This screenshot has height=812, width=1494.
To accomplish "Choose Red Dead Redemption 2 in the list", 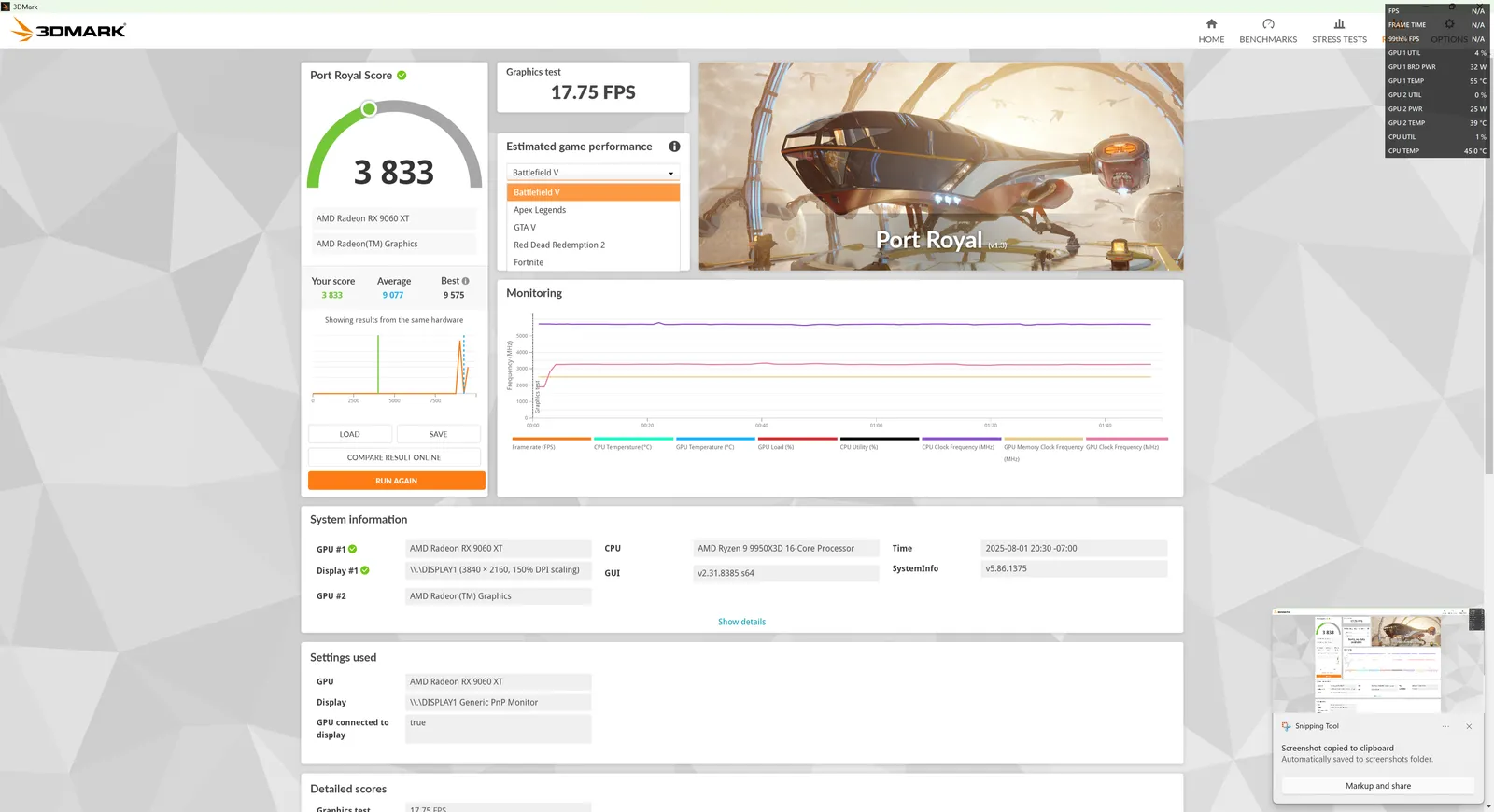I will coord(559,245).
